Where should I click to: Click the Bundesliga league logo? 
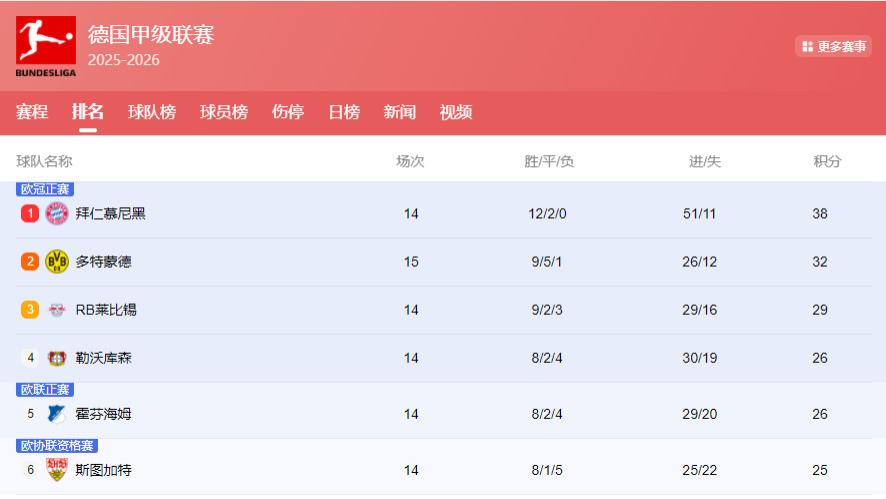point(46,46)
